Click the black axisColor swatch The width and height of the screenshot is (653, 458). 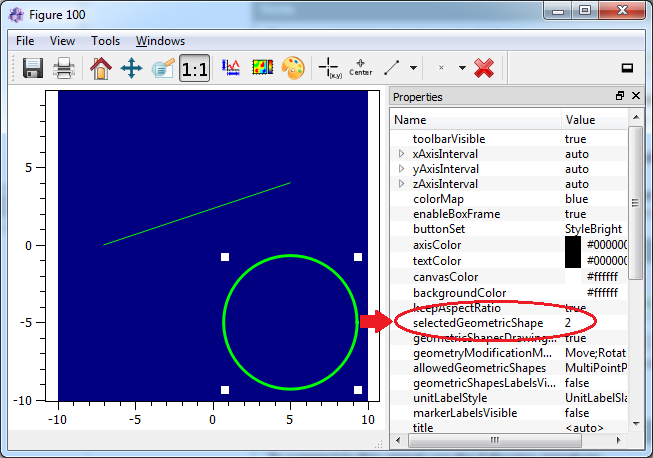pyautogui.click(x=573, y=245)
